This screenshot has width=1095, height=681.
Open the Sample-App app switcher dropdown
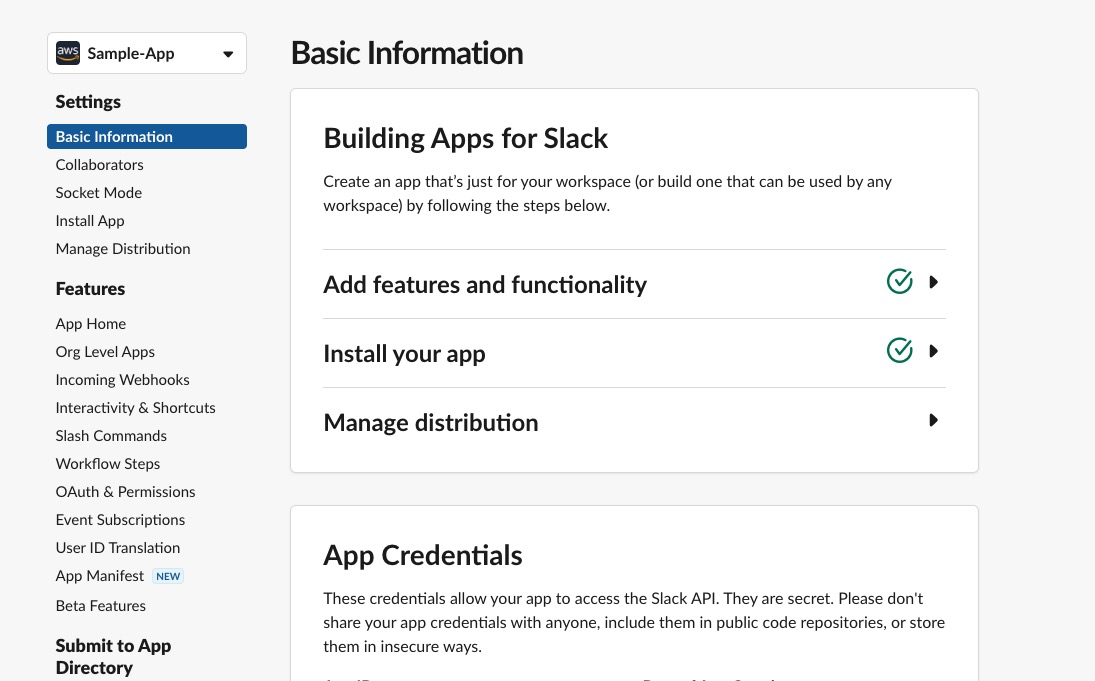tap(228, 53)
